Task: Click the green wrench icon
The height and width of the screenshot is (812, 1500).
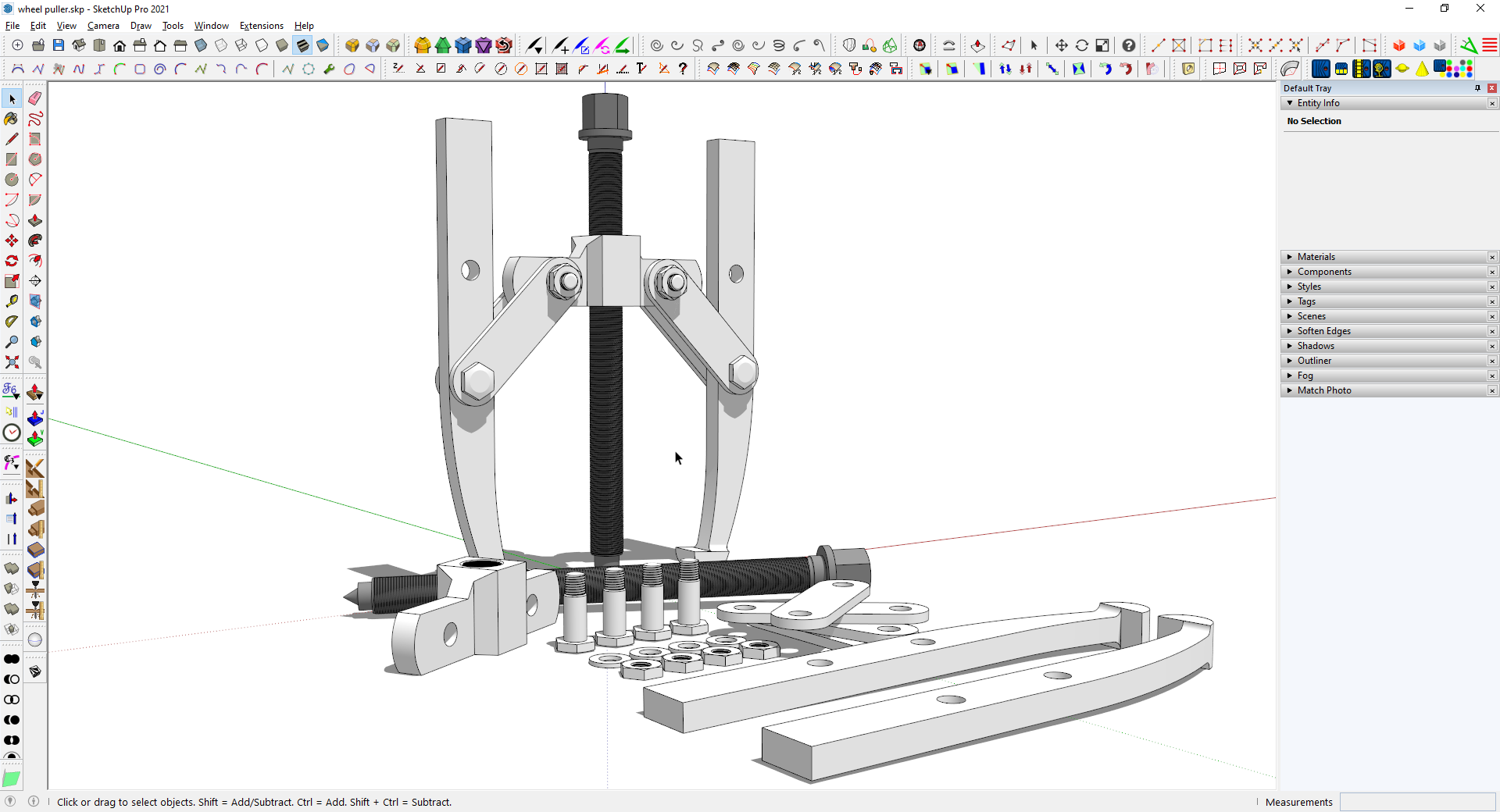Action: pyautogui.click(x=329, y=69)
